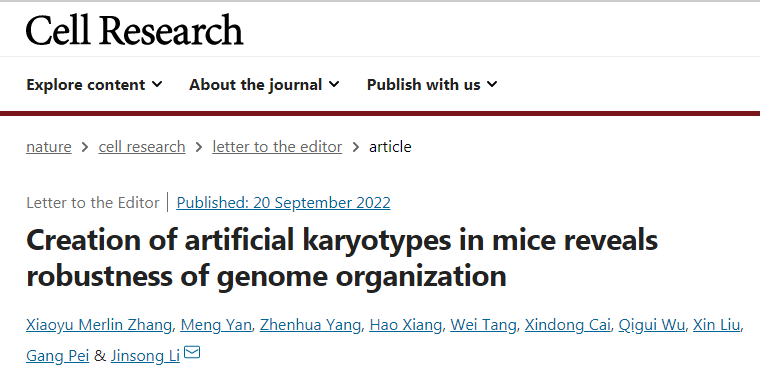The height and width of the screenshot is (378, 760).
Task: Click the Cell Research journal logo
Action: coord(134,30)
